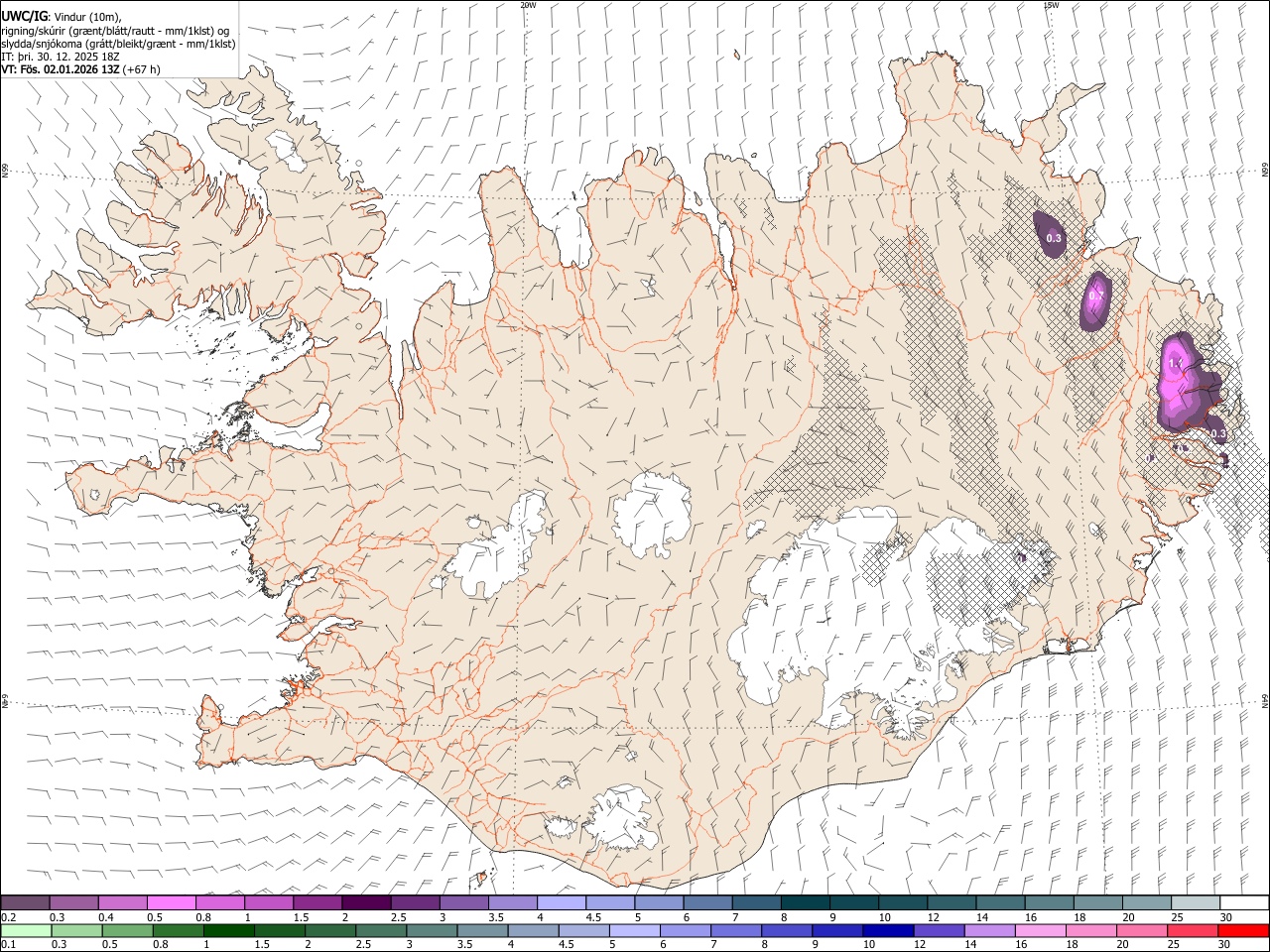Click the '20W' longitude label

point(528,5)
